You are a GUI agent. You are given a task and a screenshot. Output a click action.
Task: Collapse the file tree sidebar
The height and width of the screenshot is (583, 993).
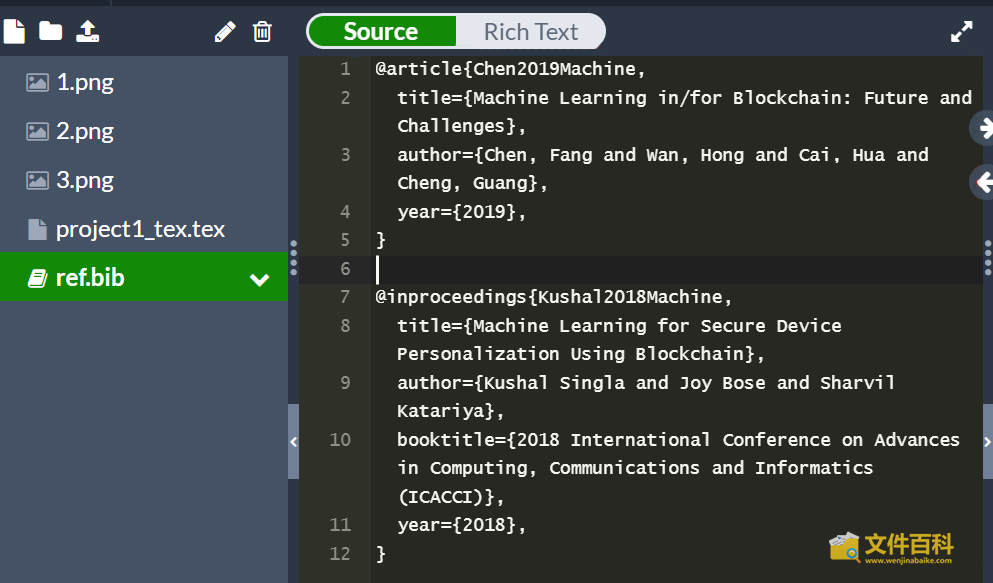pos(293,441)
